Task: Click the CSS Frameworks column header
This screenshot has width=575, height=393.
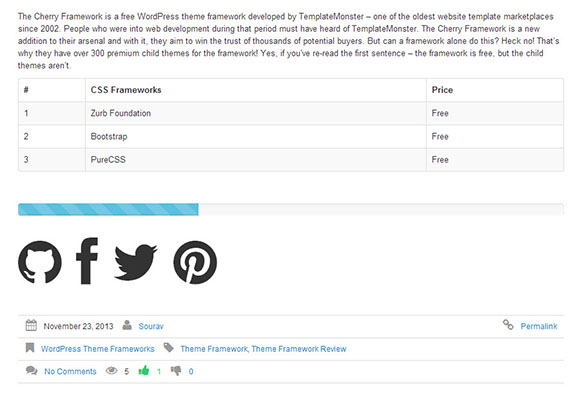Action: [126, 90]
